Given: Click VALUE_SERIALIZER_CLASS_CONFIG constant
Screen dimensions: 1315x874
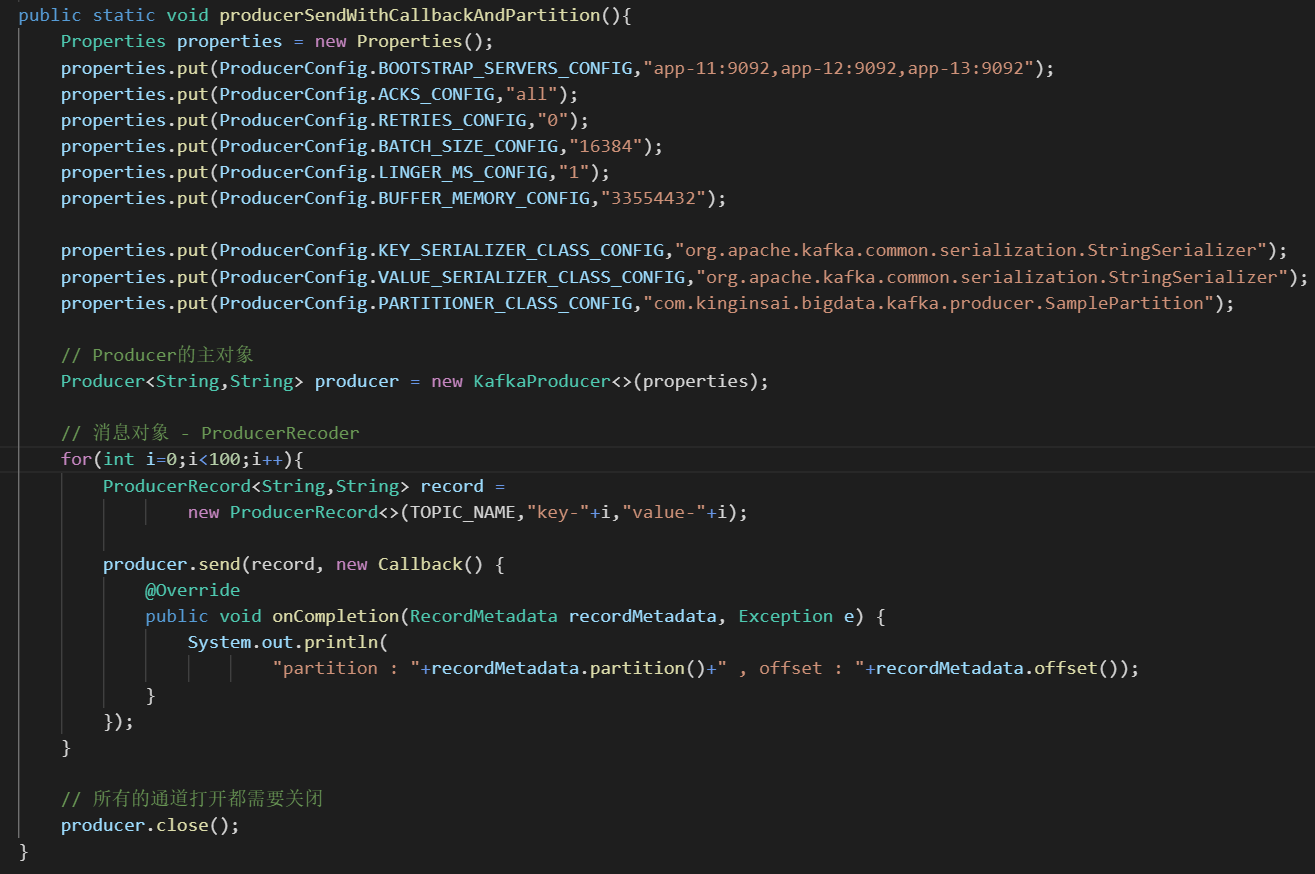Looking at the screenshot, I should point(531,276).
